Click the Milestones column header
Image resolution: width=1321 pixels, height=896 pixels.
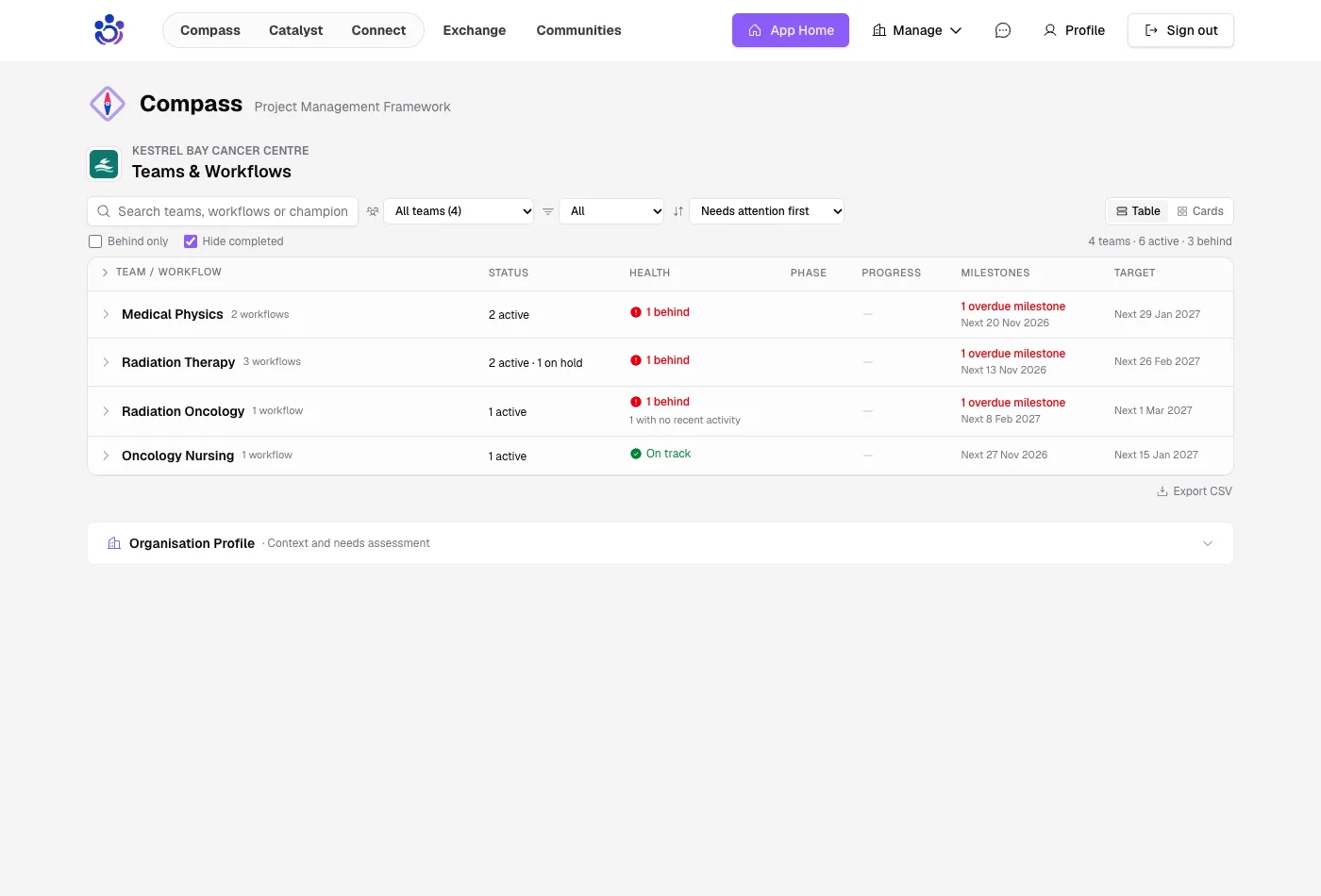(x=995, y=273)
